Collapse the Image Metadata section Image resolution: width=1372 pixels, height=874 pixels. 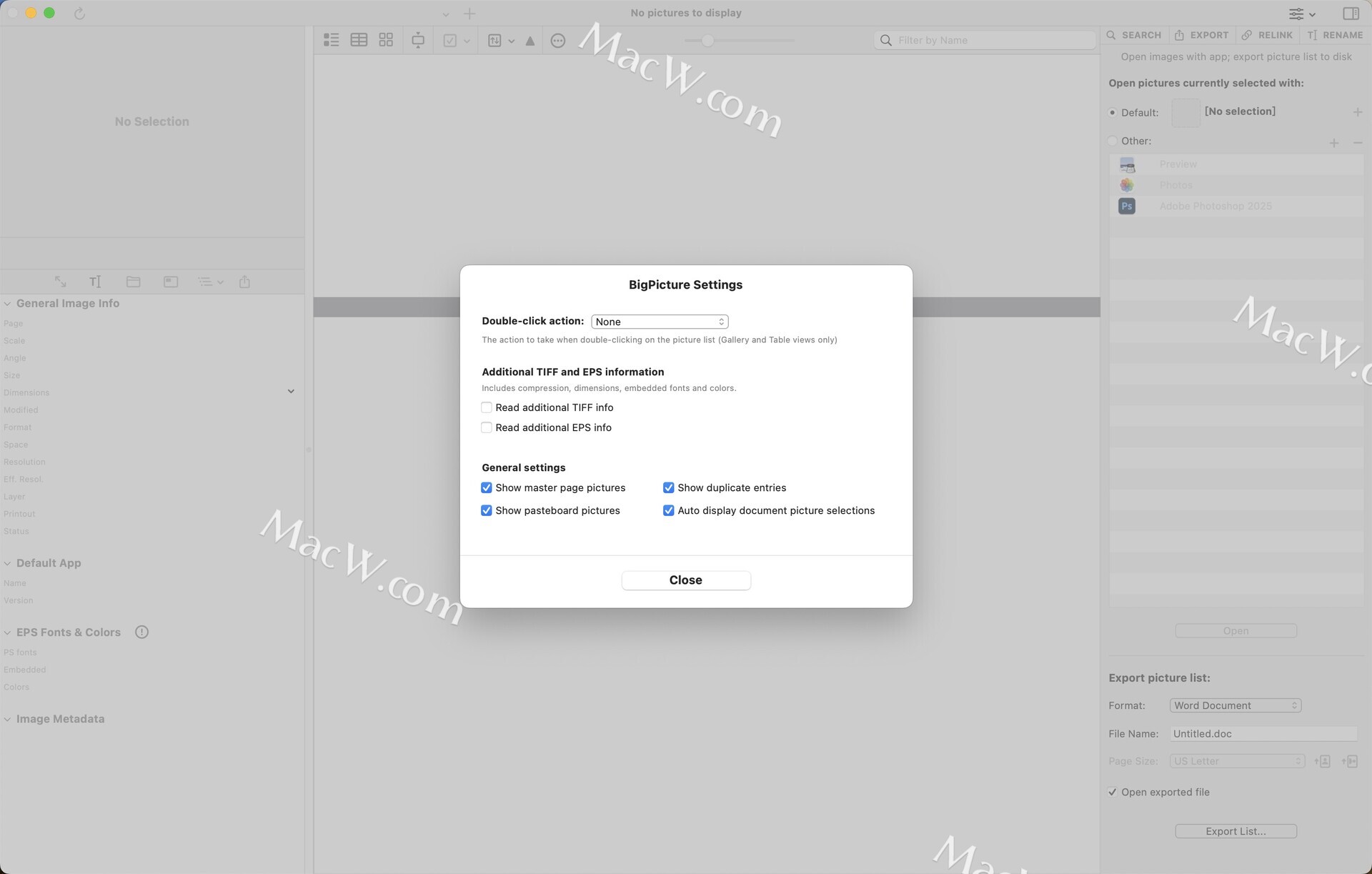tap(7, 719)
